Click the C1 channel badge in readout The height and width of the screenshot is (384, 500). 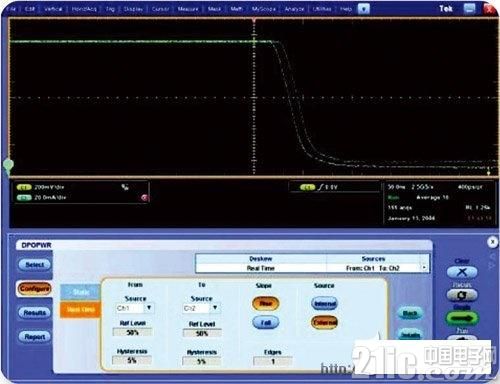23,187
